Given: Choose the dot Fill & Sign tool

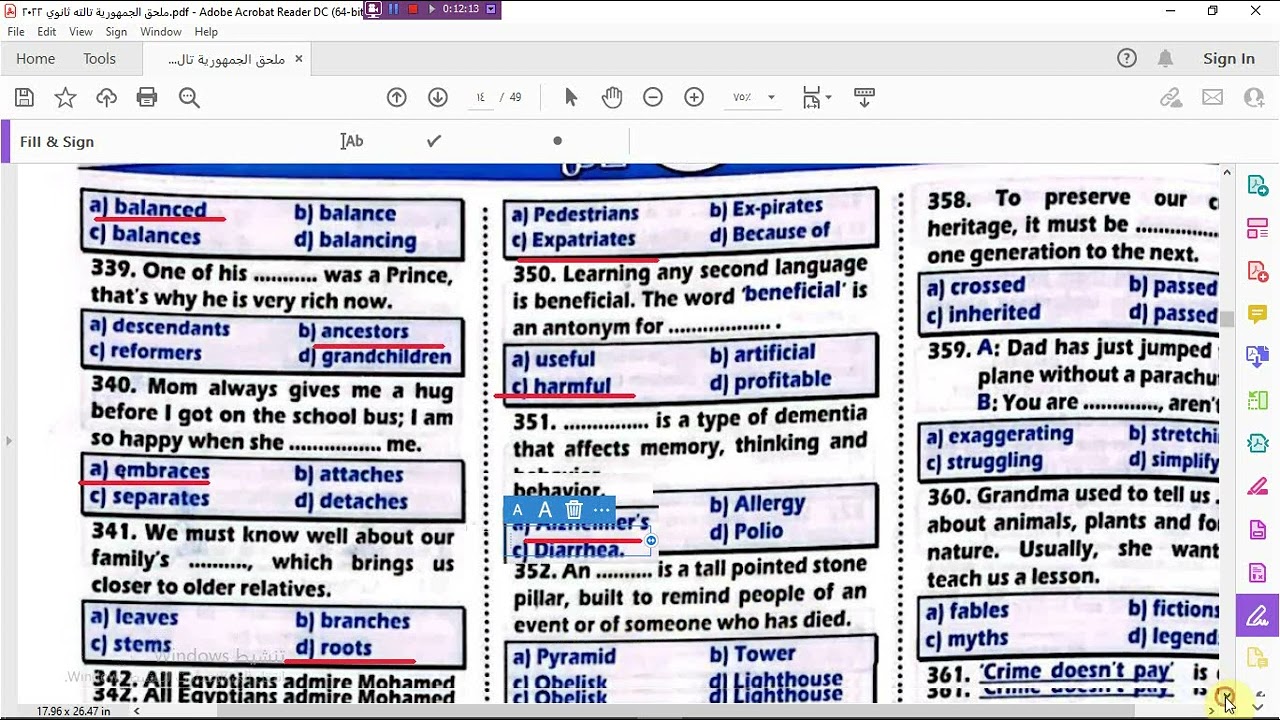Looking at the screenshot, I should pos(557,141).
